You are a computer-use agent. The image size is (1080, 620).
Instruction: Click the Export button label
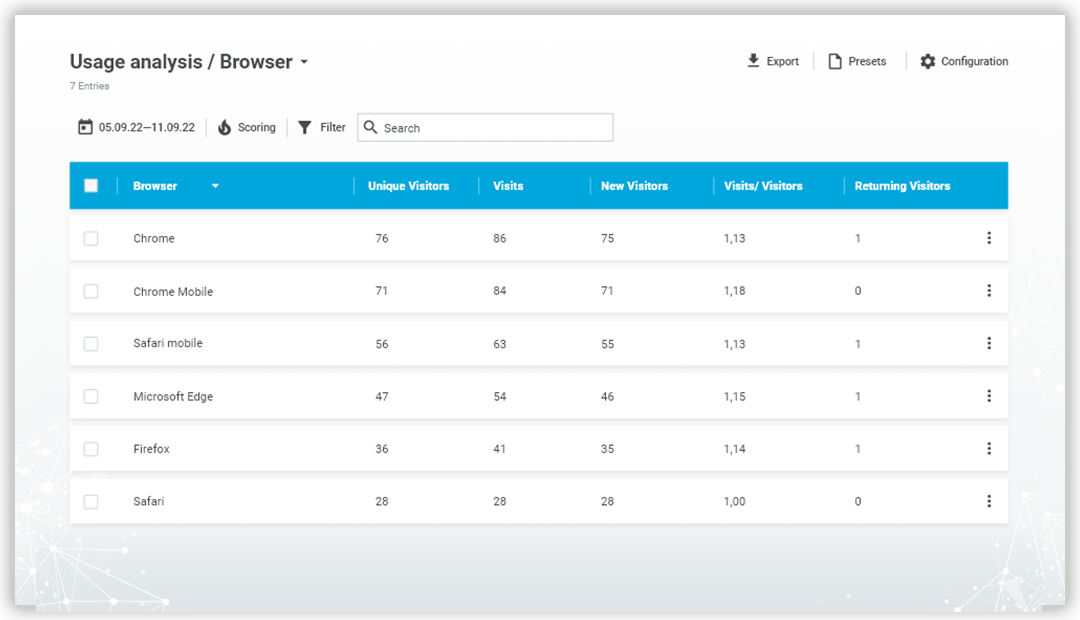point(783,61)
